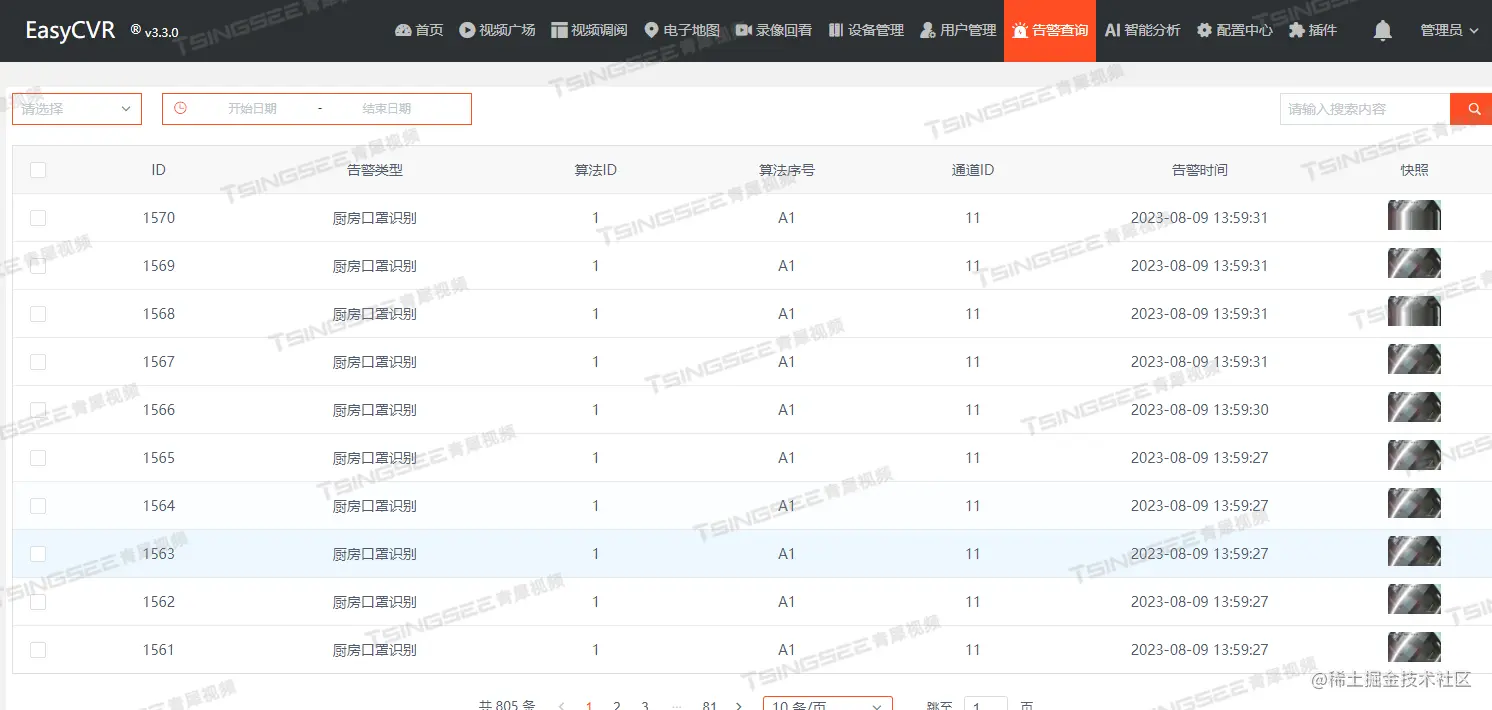This screenshot has height=710, width=1492.
Task: Open 录像回看 playback page
Action: [x=774, y=30]
